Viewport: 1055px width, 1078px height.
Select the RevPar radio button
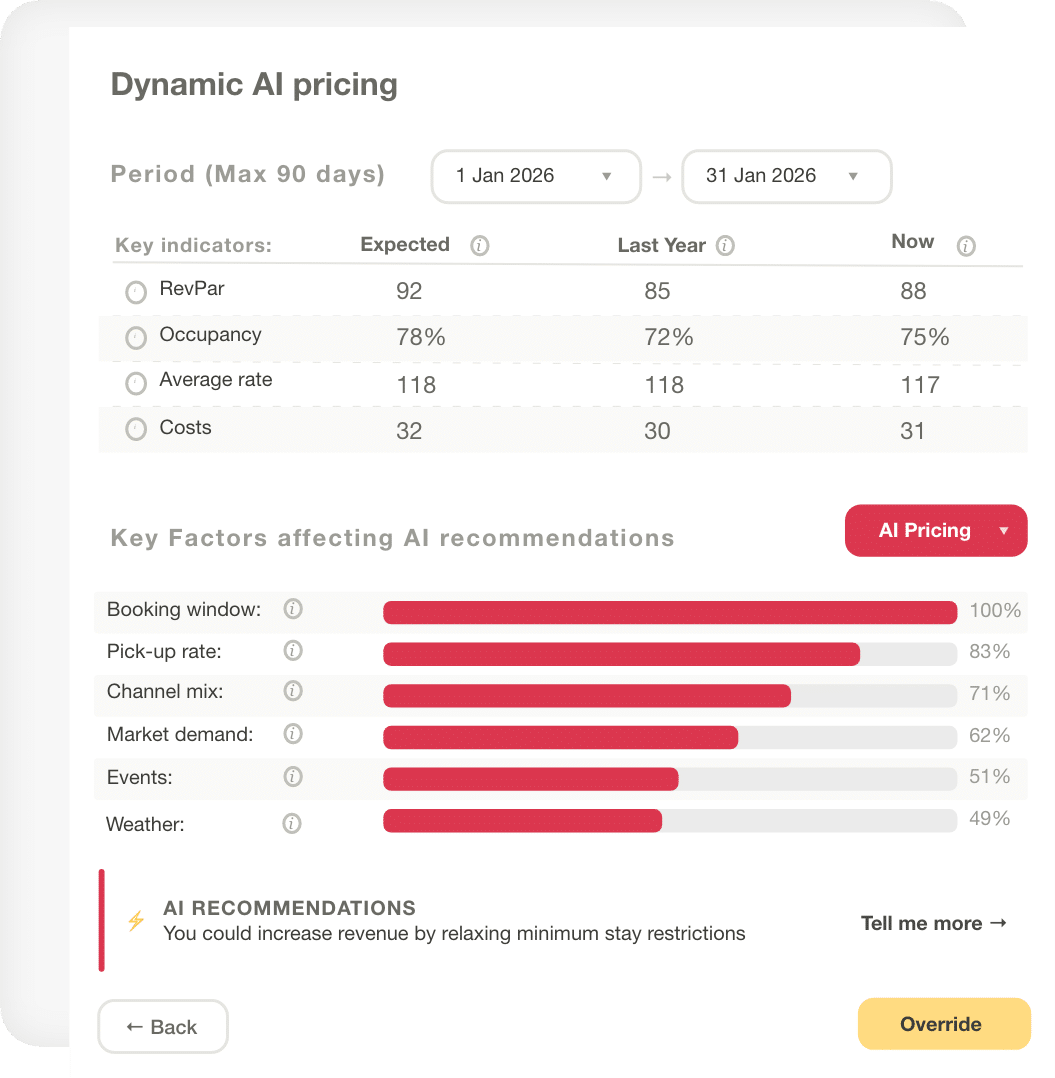click(136, 292)
